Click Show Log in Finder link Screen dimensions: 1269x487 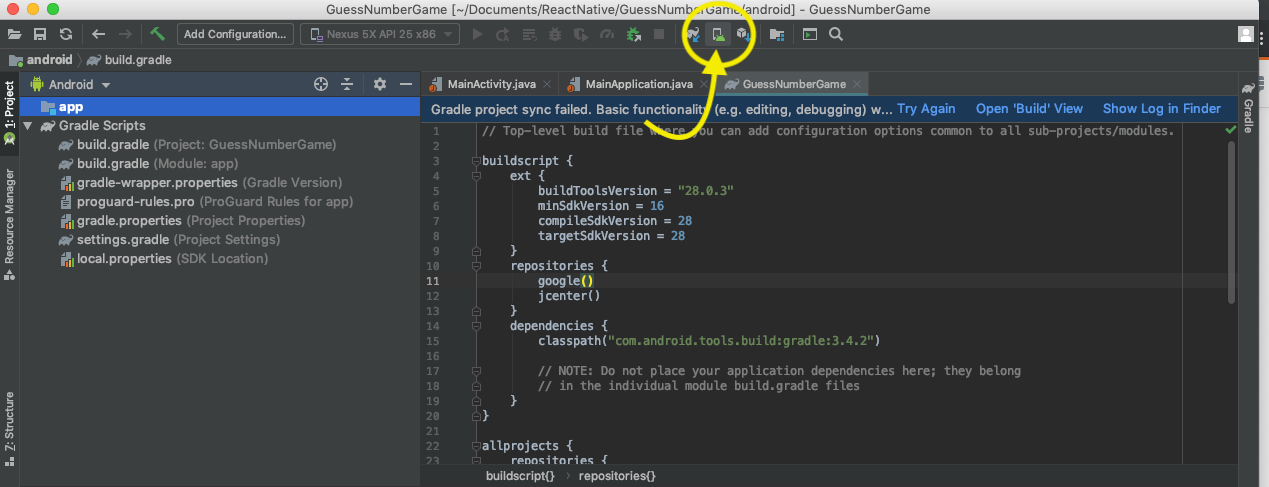1161,109
